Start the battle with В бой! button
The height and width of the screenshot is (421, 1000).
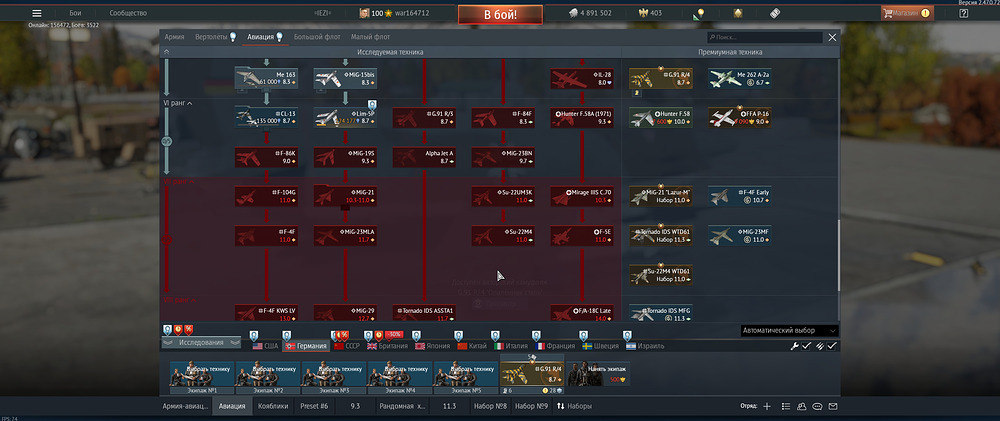click(x=500, y=14)
